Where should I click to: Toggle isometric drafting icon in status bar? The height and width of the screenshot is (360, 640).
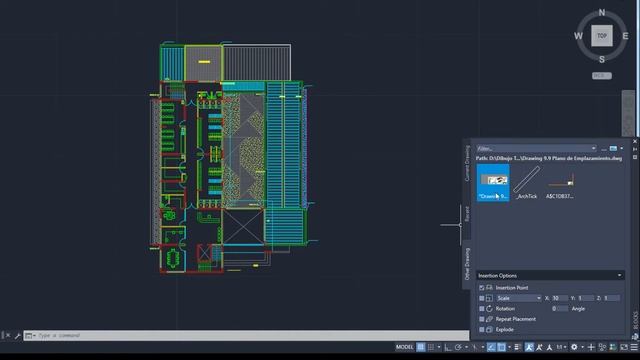click(475, 347)
